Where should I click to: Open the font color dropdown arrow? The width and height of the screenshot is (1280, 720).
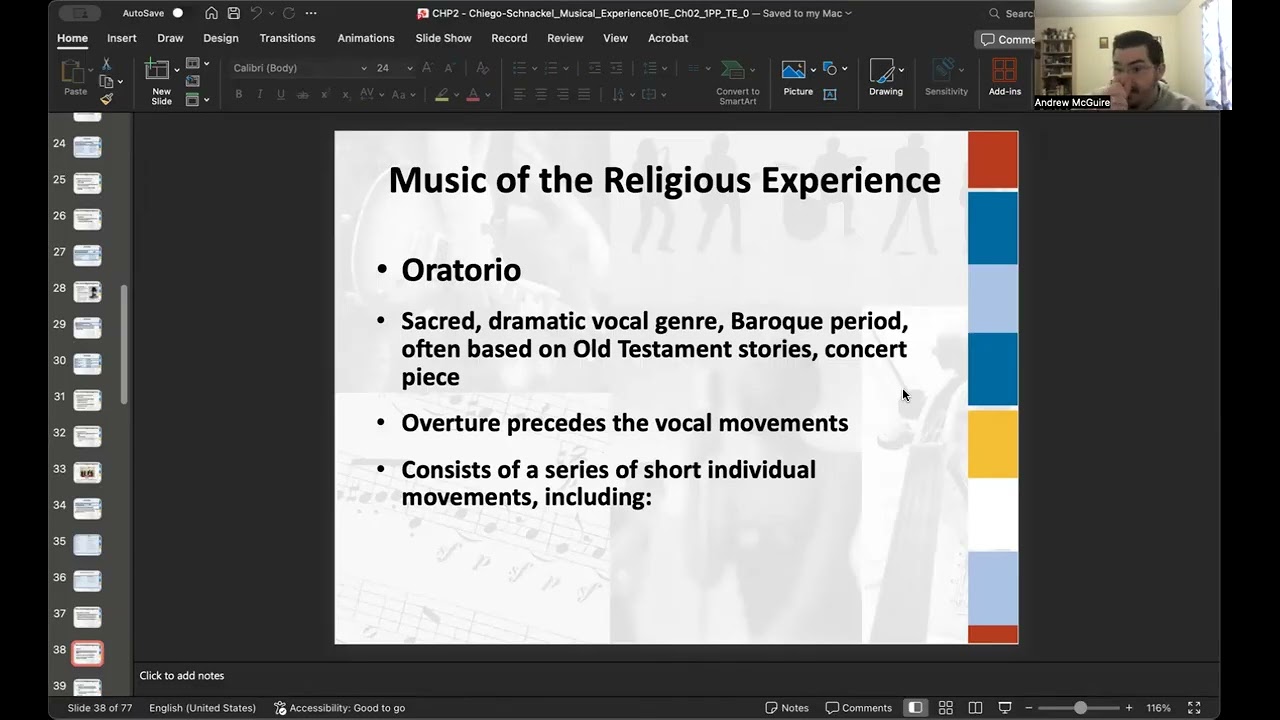tap(487, 95)
